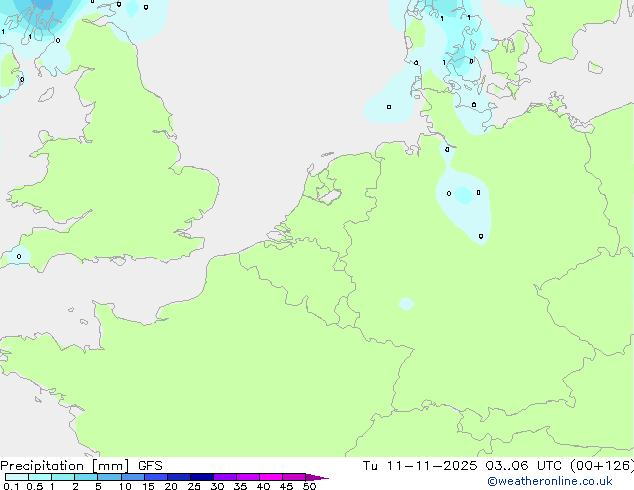Click the 'Precipitation [mm]' title text
The height and width of the screenshot is (490, 634).
coord(65,466)
